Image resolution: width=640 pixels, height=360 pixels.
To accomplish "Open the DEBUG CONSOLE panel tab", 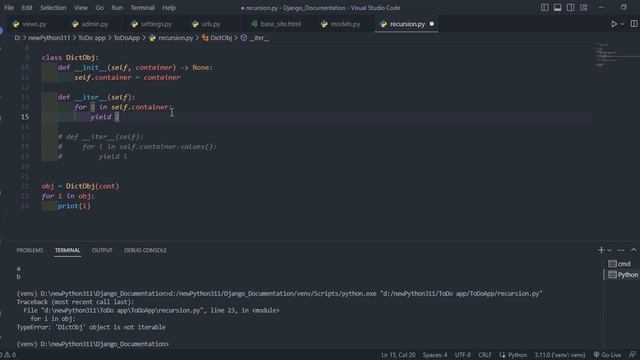I will [x=145, y=250].
